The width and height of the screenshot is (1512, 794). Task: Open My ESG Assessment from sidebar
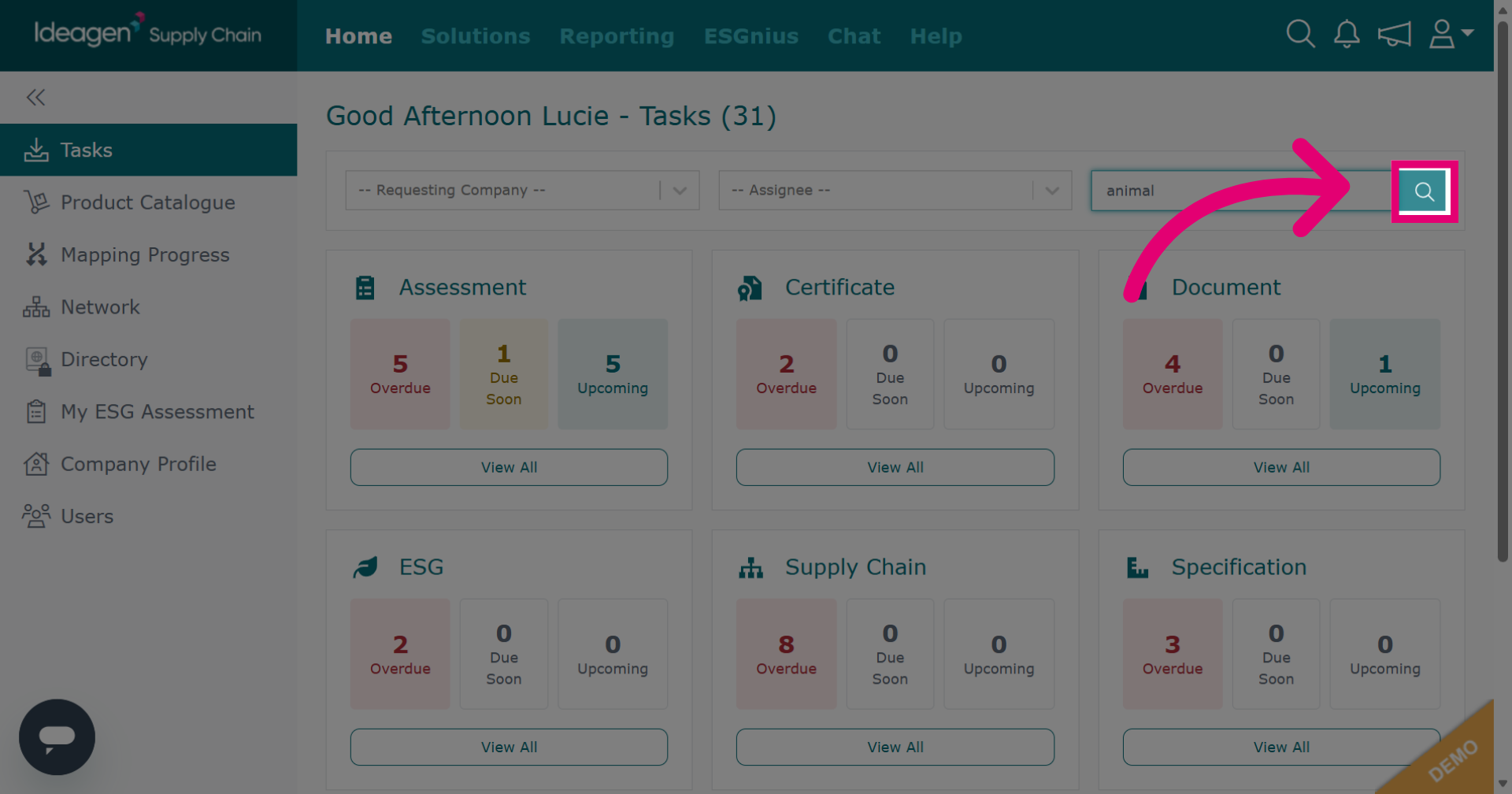pos(148,411)
